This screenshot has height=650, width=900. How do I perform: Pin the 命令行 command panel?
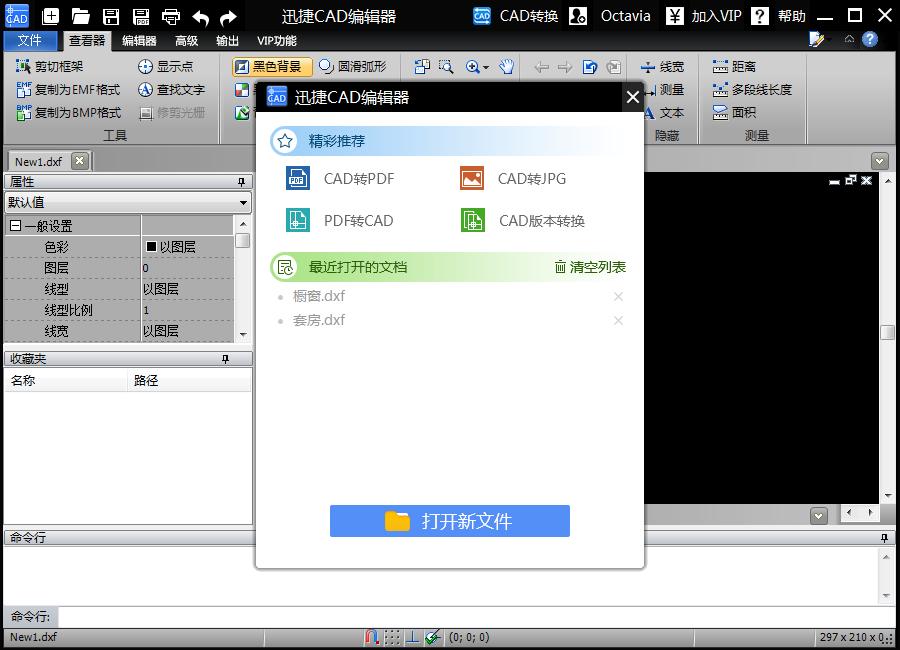click(x=885, y=538)
